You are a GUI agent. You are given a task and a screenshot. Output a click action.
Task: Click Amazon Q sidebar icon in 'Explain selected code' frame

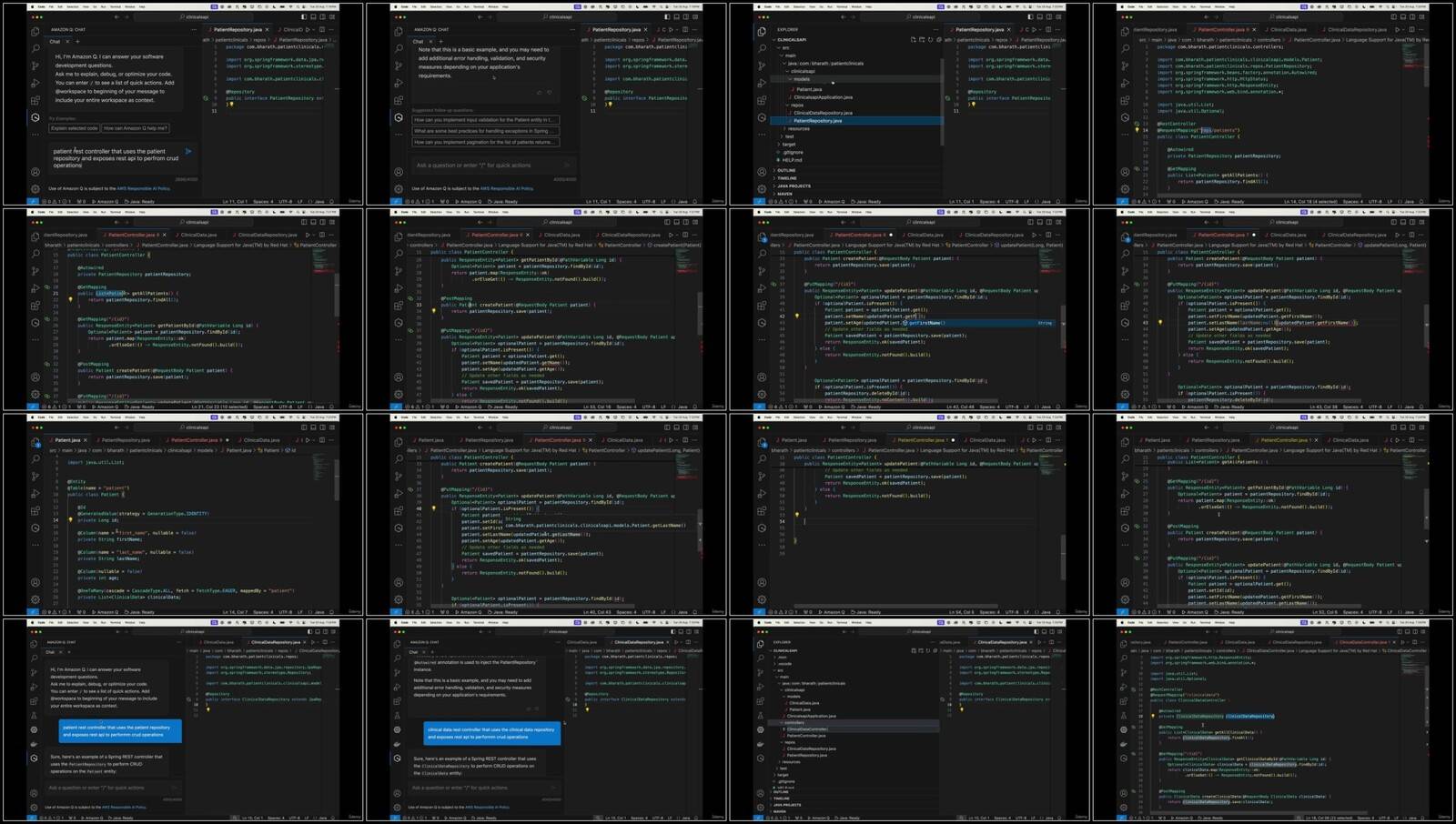(x=35, y=117)
